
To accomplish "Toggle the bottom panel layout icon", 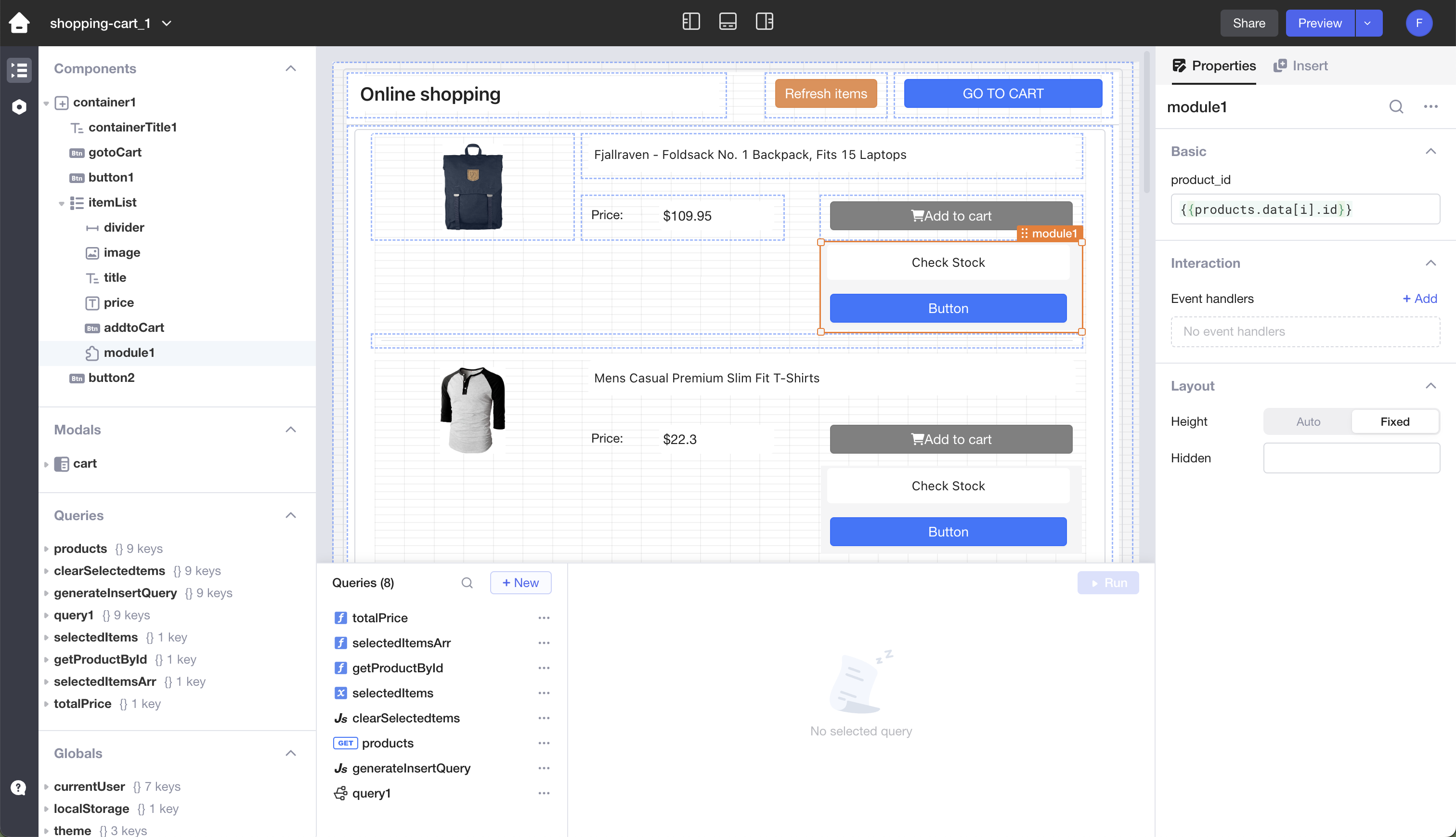I will tap(728, 22).
